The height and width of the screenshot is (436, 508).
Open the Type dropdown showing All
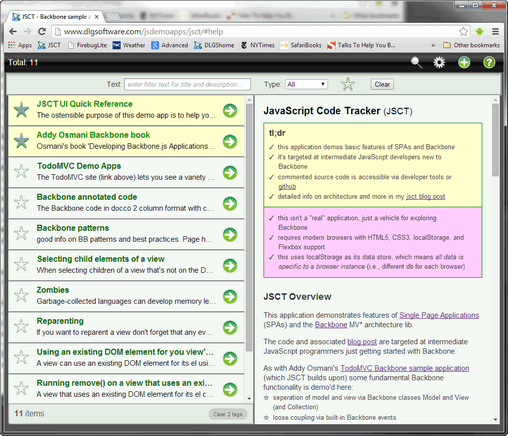point(306,84)
